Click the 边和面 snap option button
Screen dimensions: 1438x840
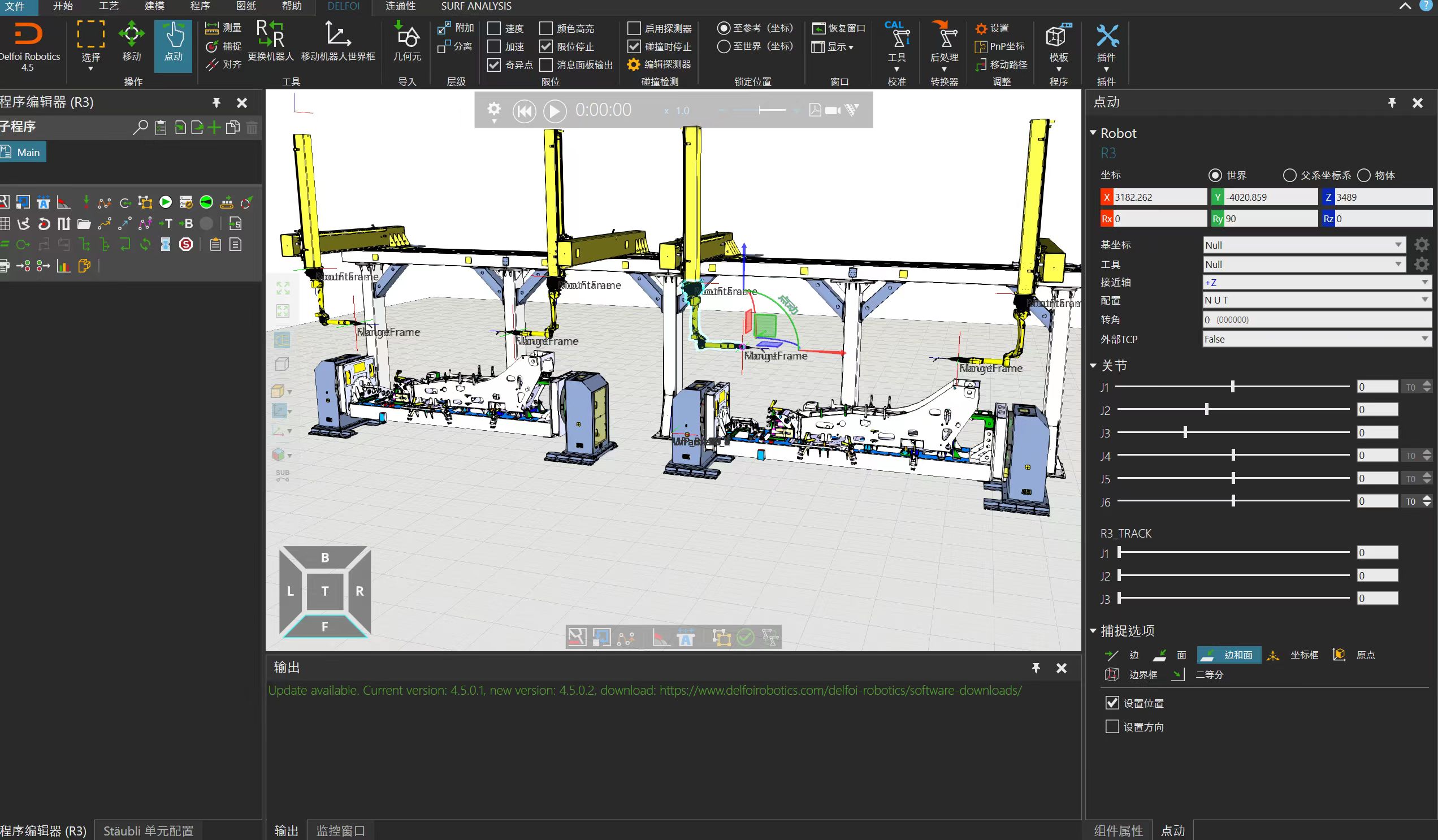click(1229, 655)
